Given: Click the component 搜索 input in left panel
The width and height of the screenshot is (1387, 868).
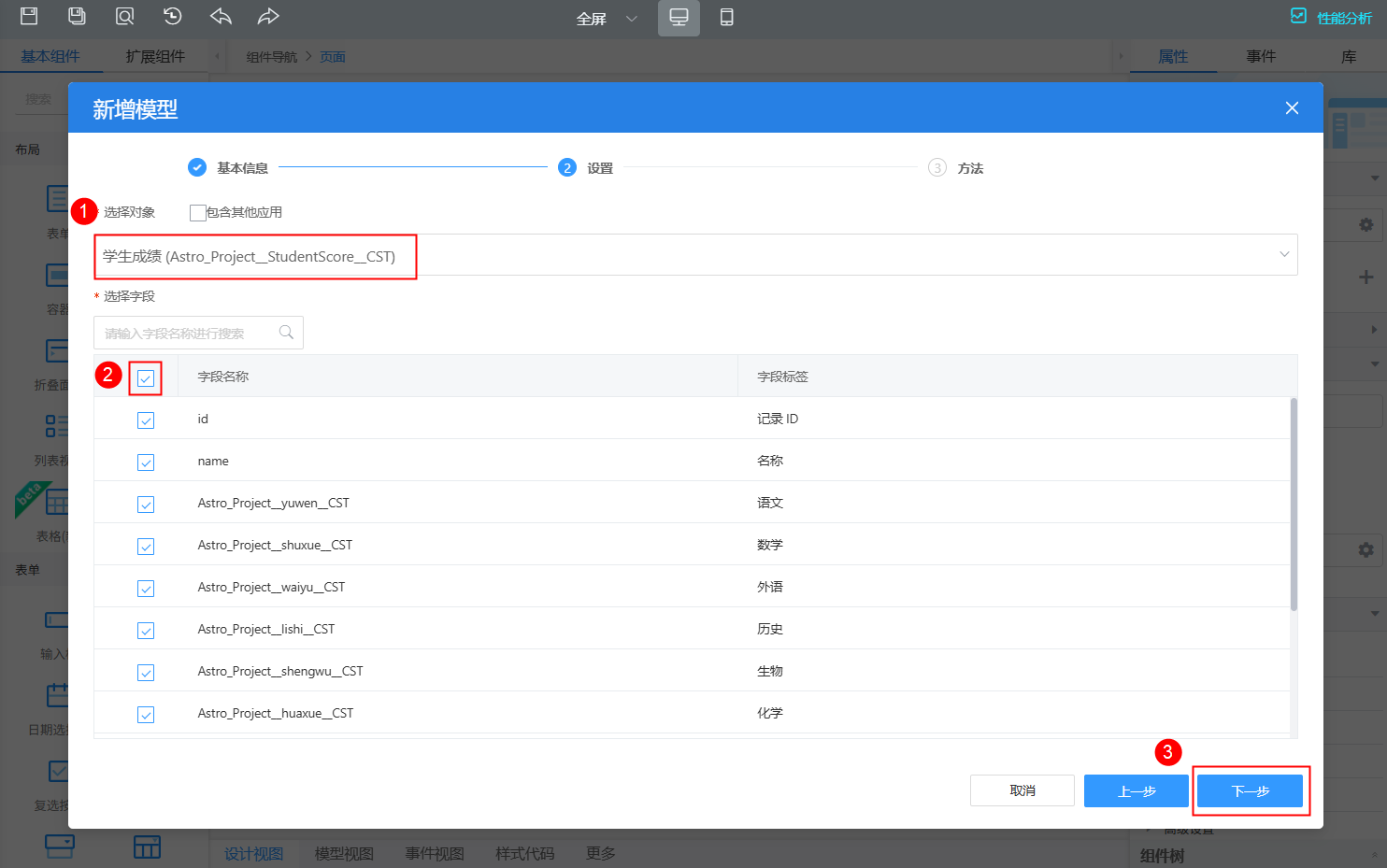Looking at the screenshot, I should (39, 99).
